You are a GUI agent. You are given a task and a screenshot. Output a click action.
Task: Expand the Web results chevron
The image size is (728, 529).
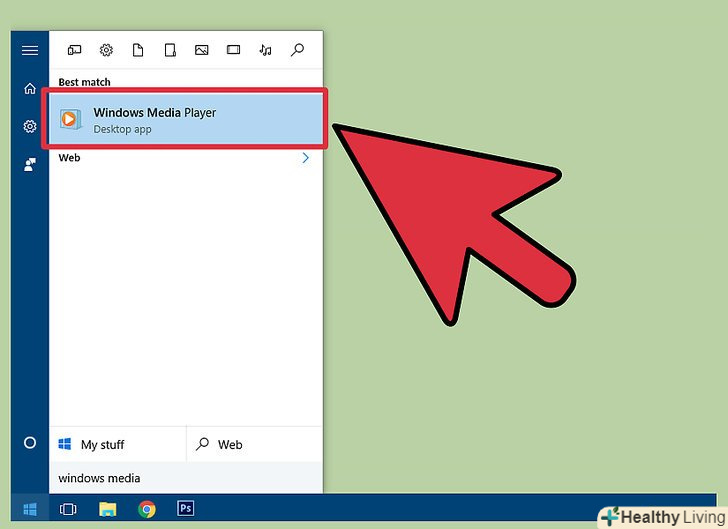point(306,158)
